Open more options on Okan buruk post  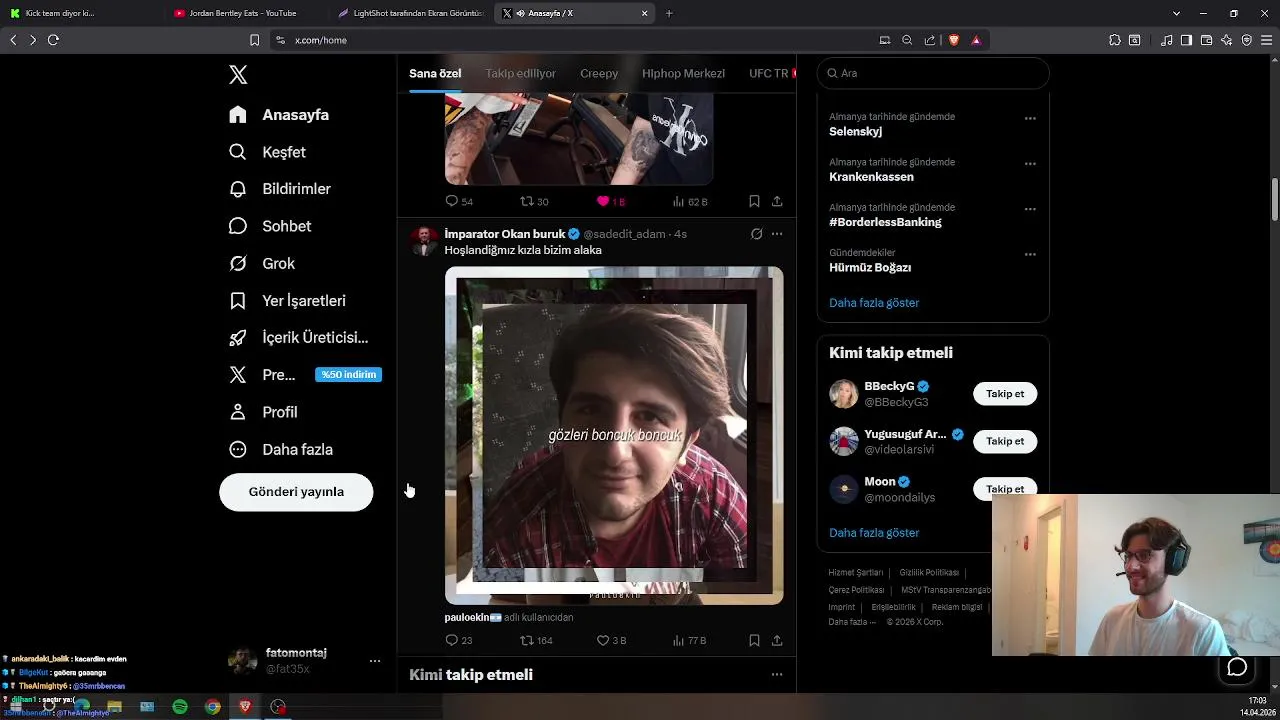777,234
